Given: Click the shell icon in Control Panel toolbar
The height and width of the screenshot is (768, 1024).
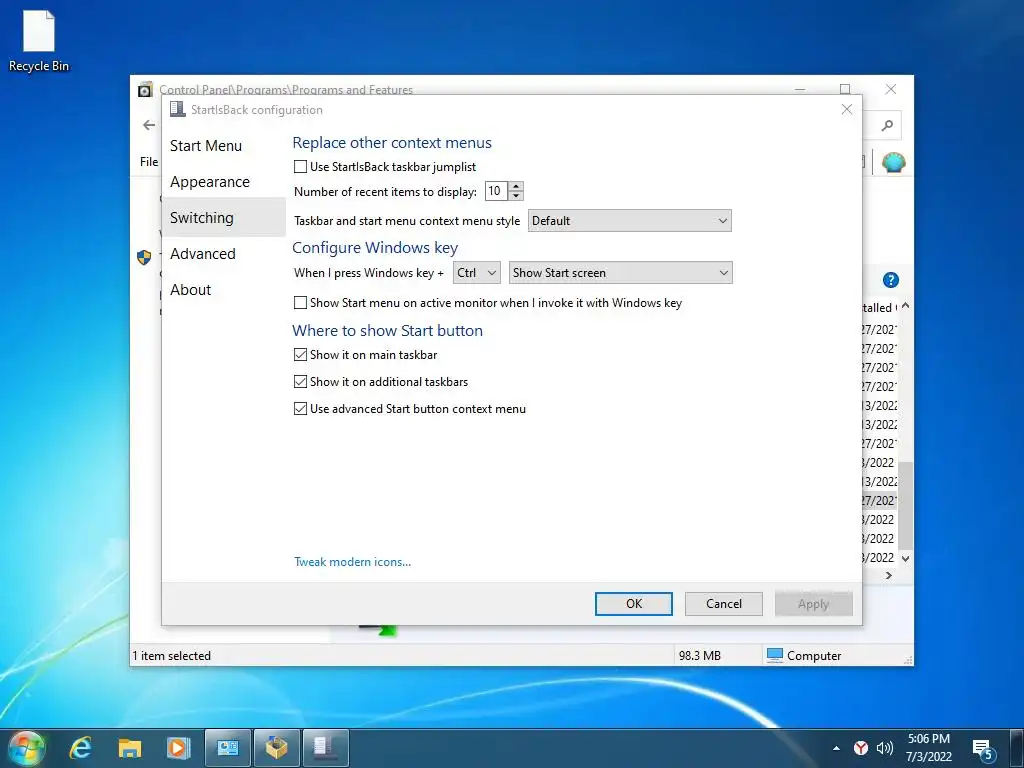Looking at the screenshot, I should (x=893, y=161).
